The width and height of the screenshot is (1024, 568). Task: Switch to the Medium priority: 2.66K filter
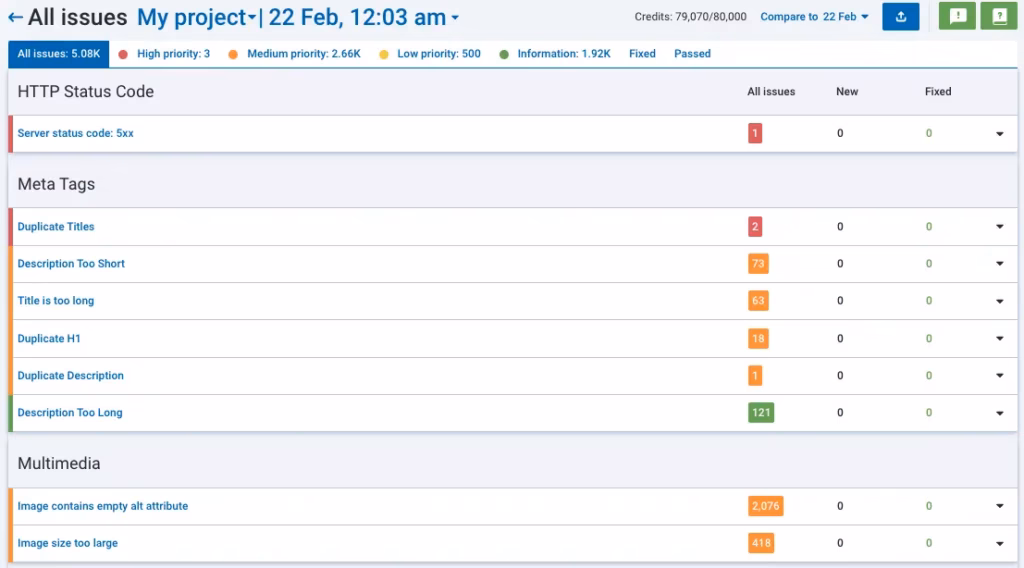coord(297,54)
